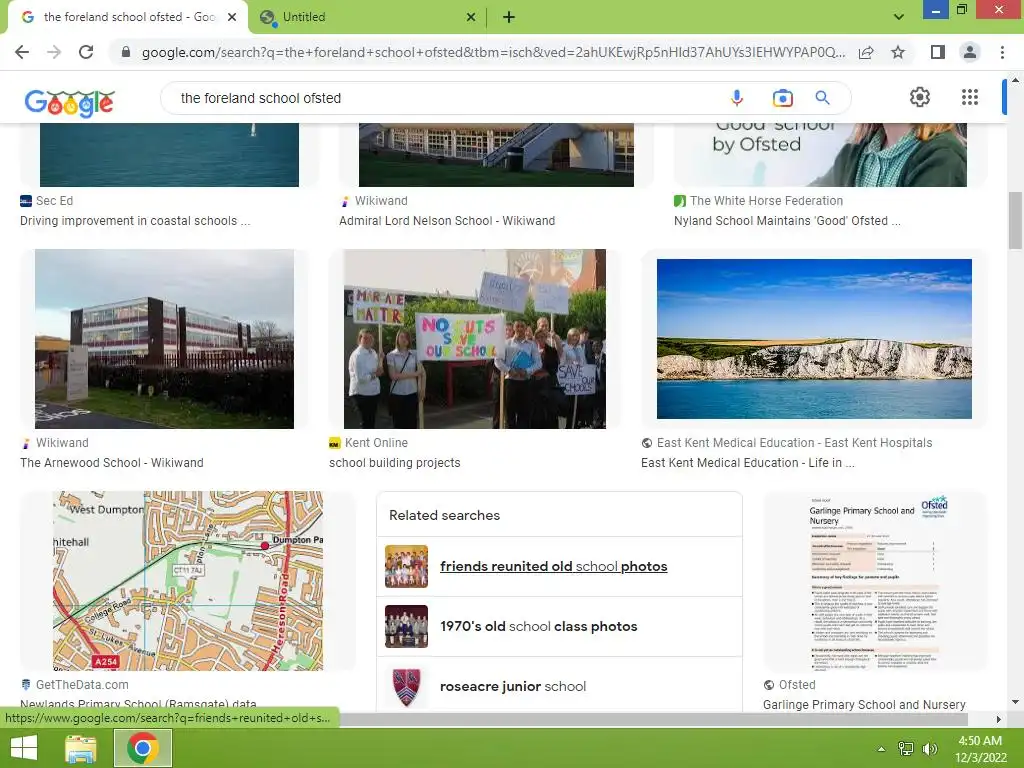1024x768 pixels.
Task: Click the friends reunited related thumbnail
Action: point(406,566)
